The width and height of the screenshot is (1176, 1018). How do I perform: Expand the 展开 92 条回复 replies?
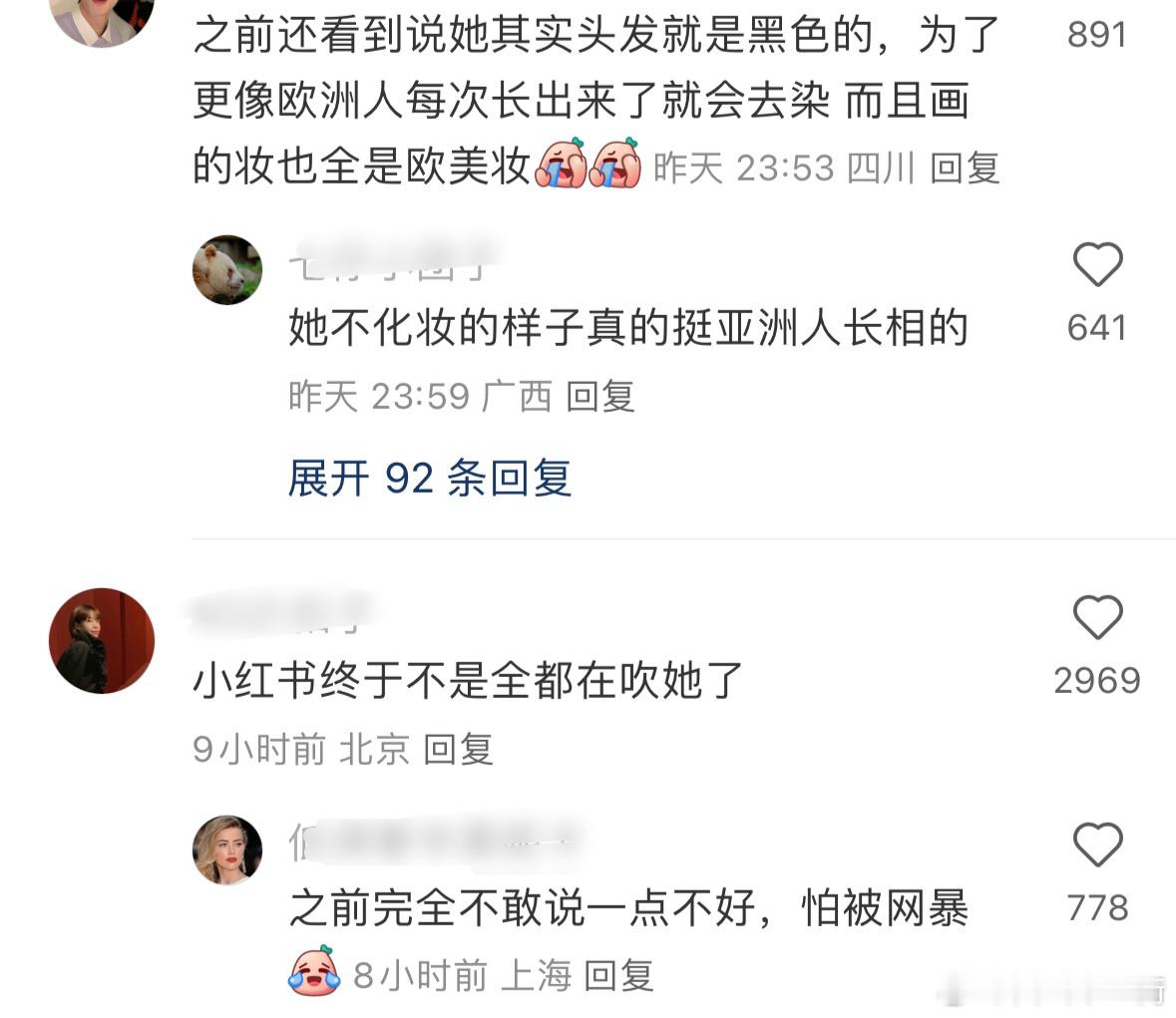[x=430, y=479]
